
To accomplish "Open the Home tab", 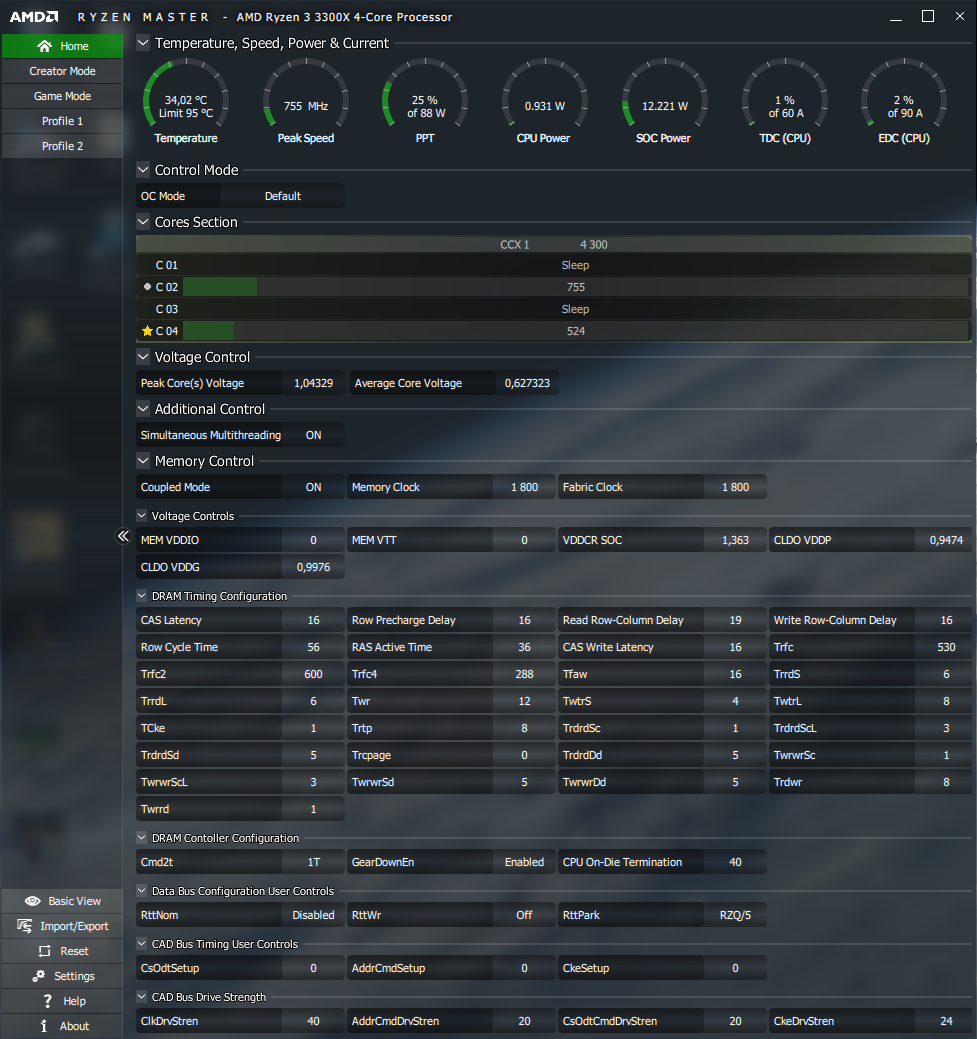I will (x=62, y=46).
